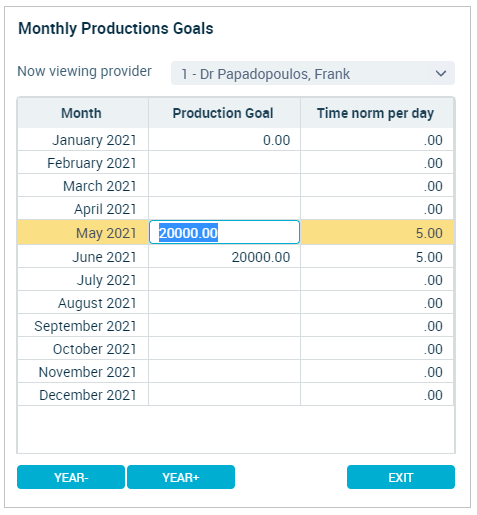Select the September 2021 row label
The height and width of the screenshot is (515, 477).
tap(85, 326)
